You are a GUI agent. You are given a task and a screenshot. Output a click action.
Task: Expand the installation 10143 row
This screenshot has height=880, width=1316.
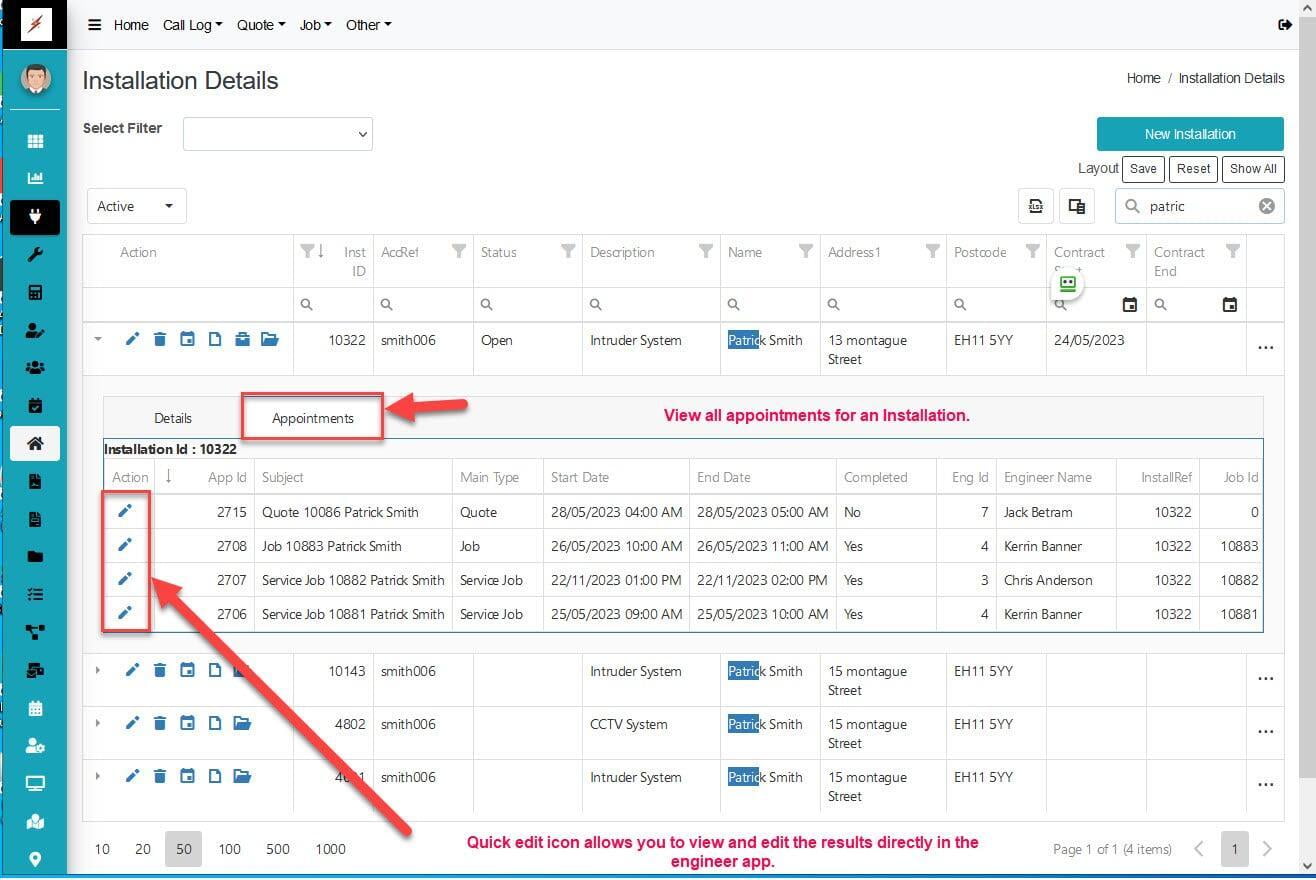[x=98, y=671]
